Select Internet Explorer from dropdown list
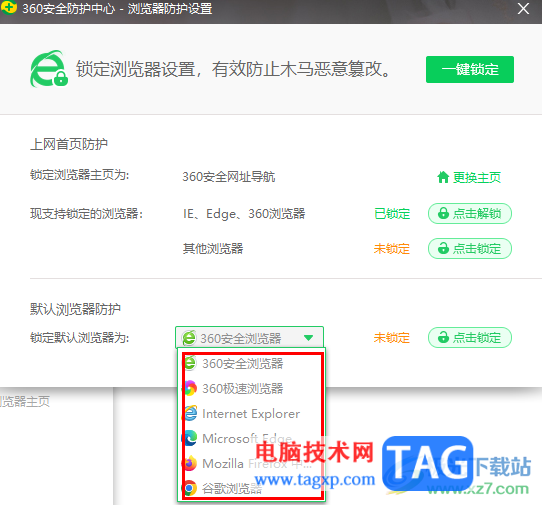 (251, 414)
